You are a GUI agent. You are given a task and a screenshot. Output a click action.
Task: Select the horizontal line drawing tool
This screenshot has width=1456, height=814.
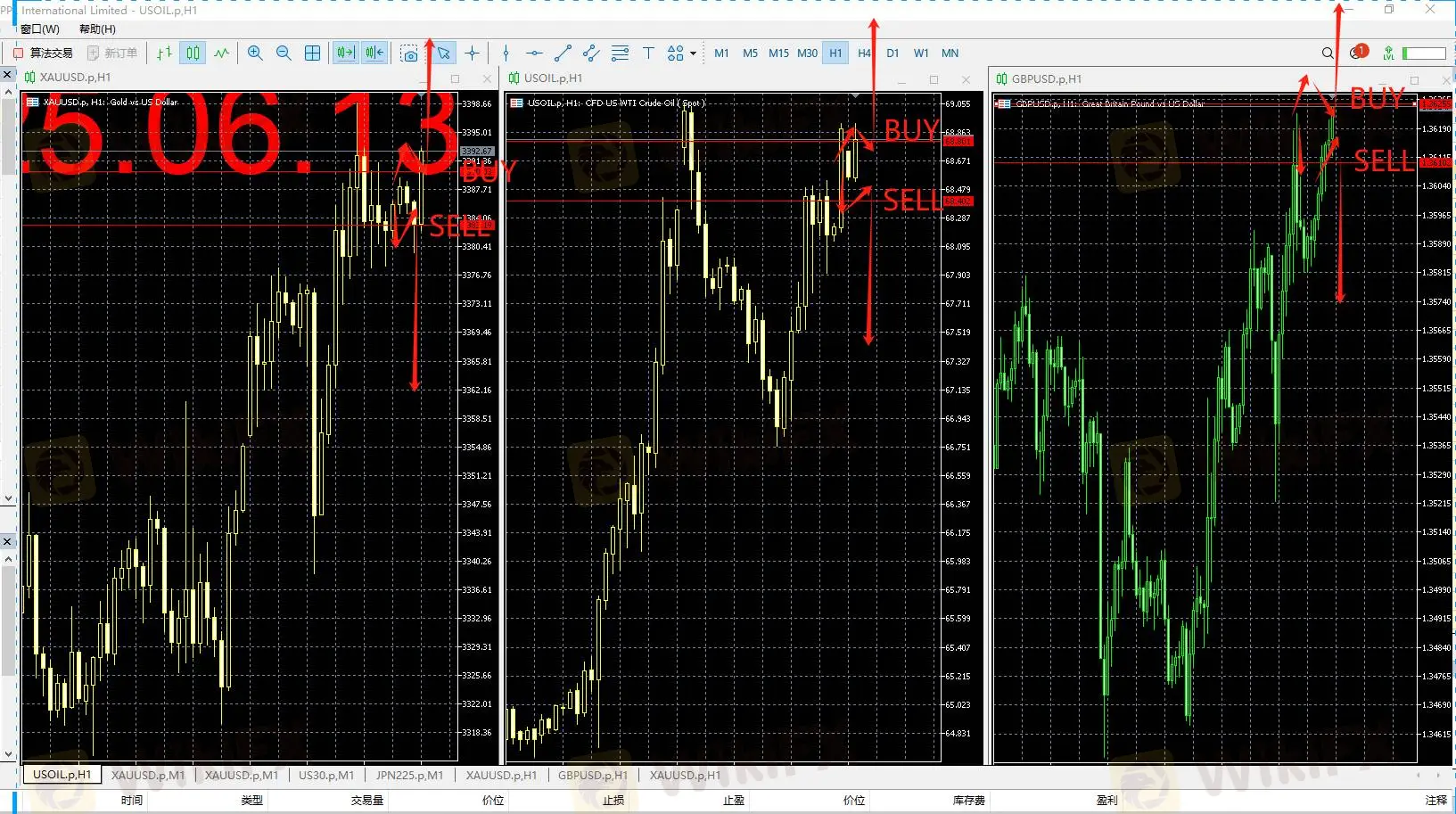(534, 53)
